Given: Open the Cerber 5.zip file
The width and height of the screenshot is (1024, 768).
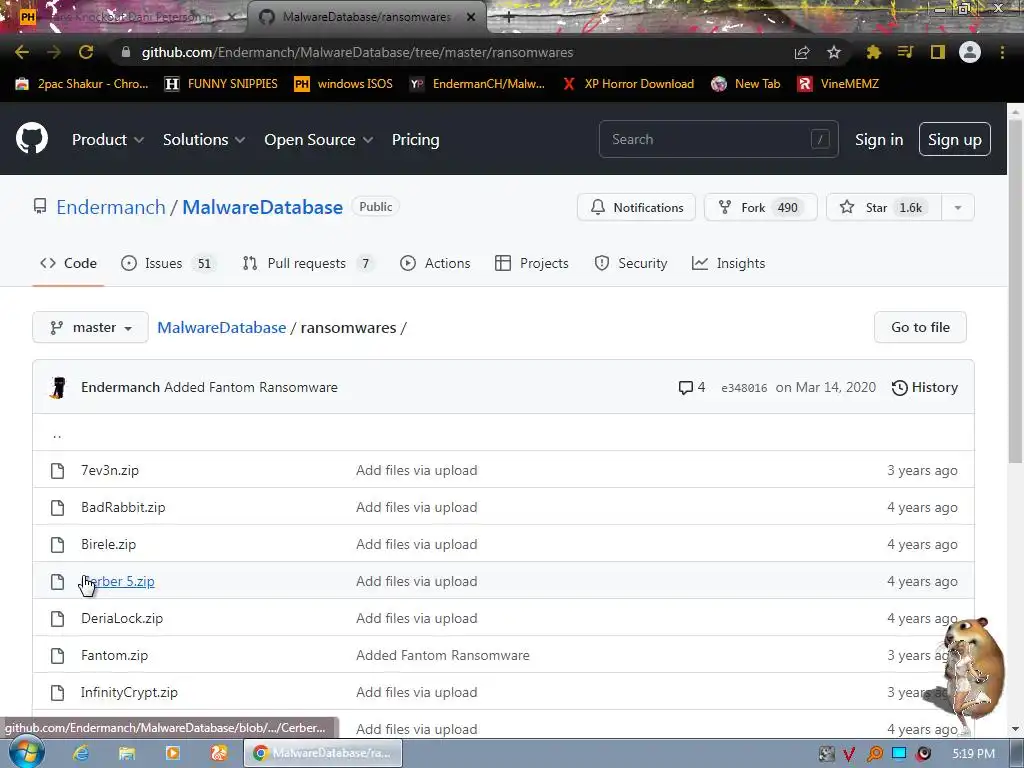Looking at the screenshot, I should coord(118,581).
